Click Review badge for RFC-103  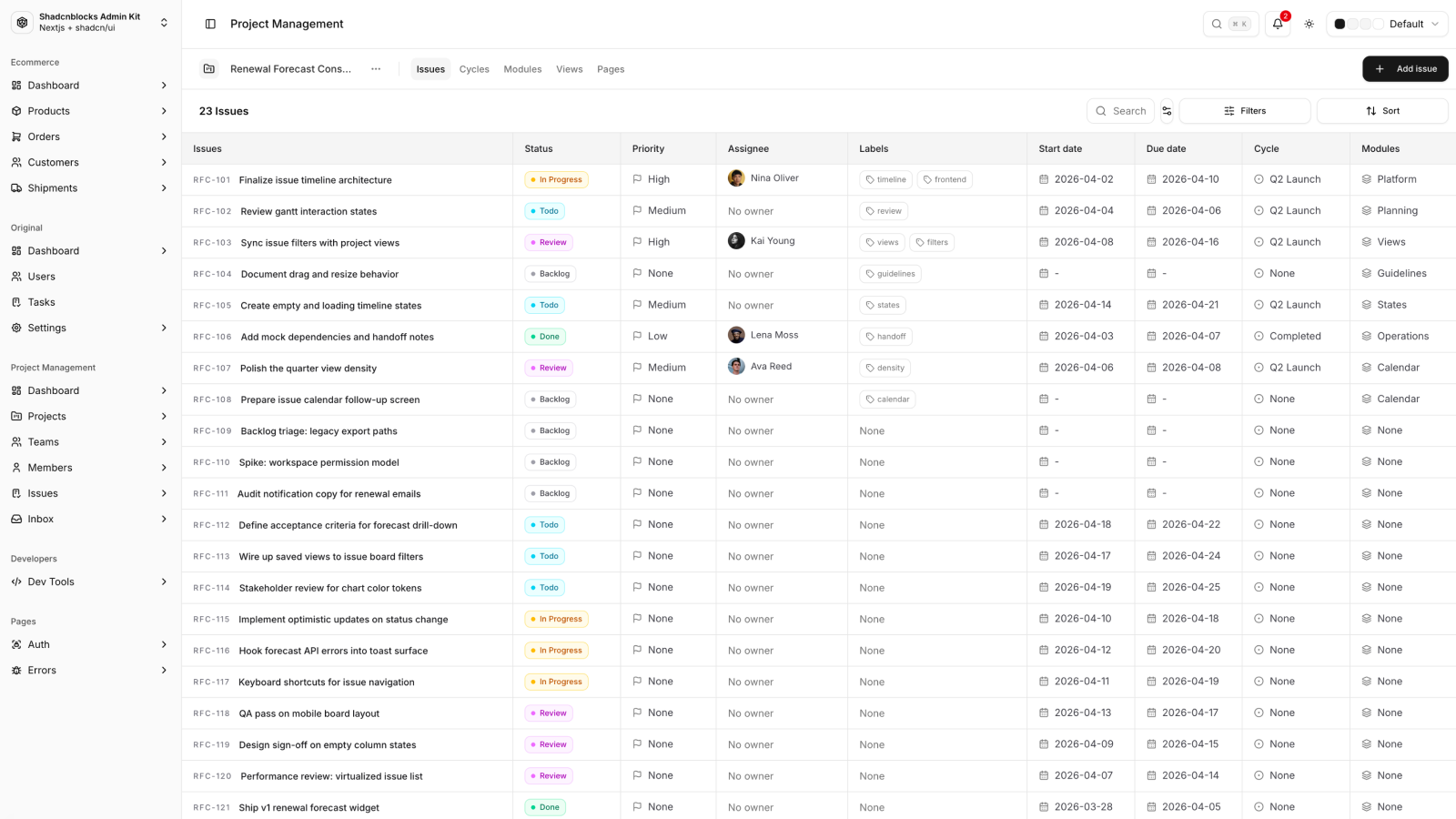coord(549,242)
